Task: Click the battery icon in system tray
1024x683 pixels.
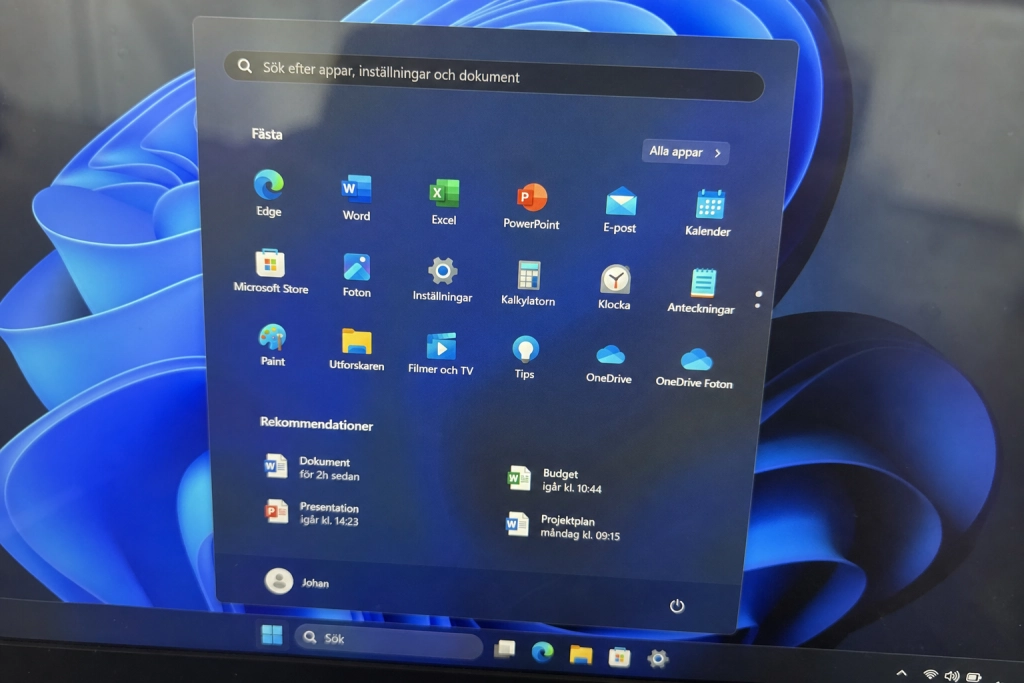Action: pos(974,677)
